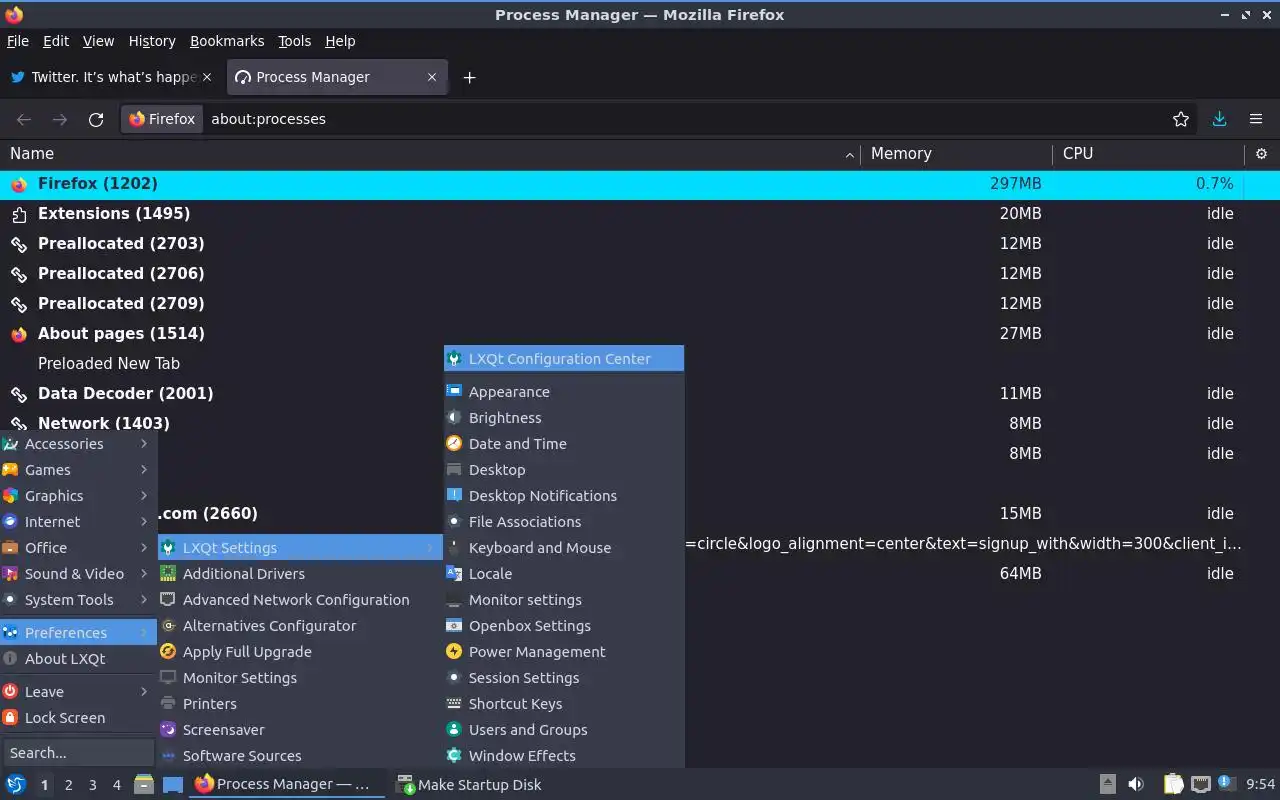Open Advanced Network Configuration
1280x800 pixels.
click(300, 600)
